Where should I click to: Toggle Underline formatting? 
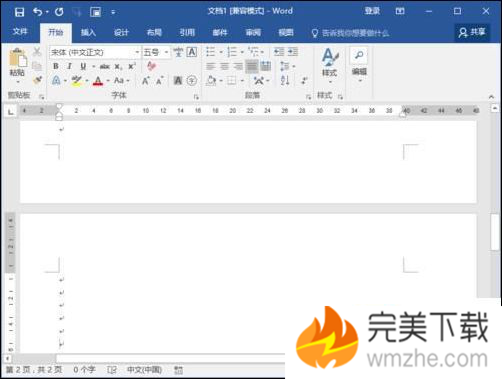coord(83,66)
